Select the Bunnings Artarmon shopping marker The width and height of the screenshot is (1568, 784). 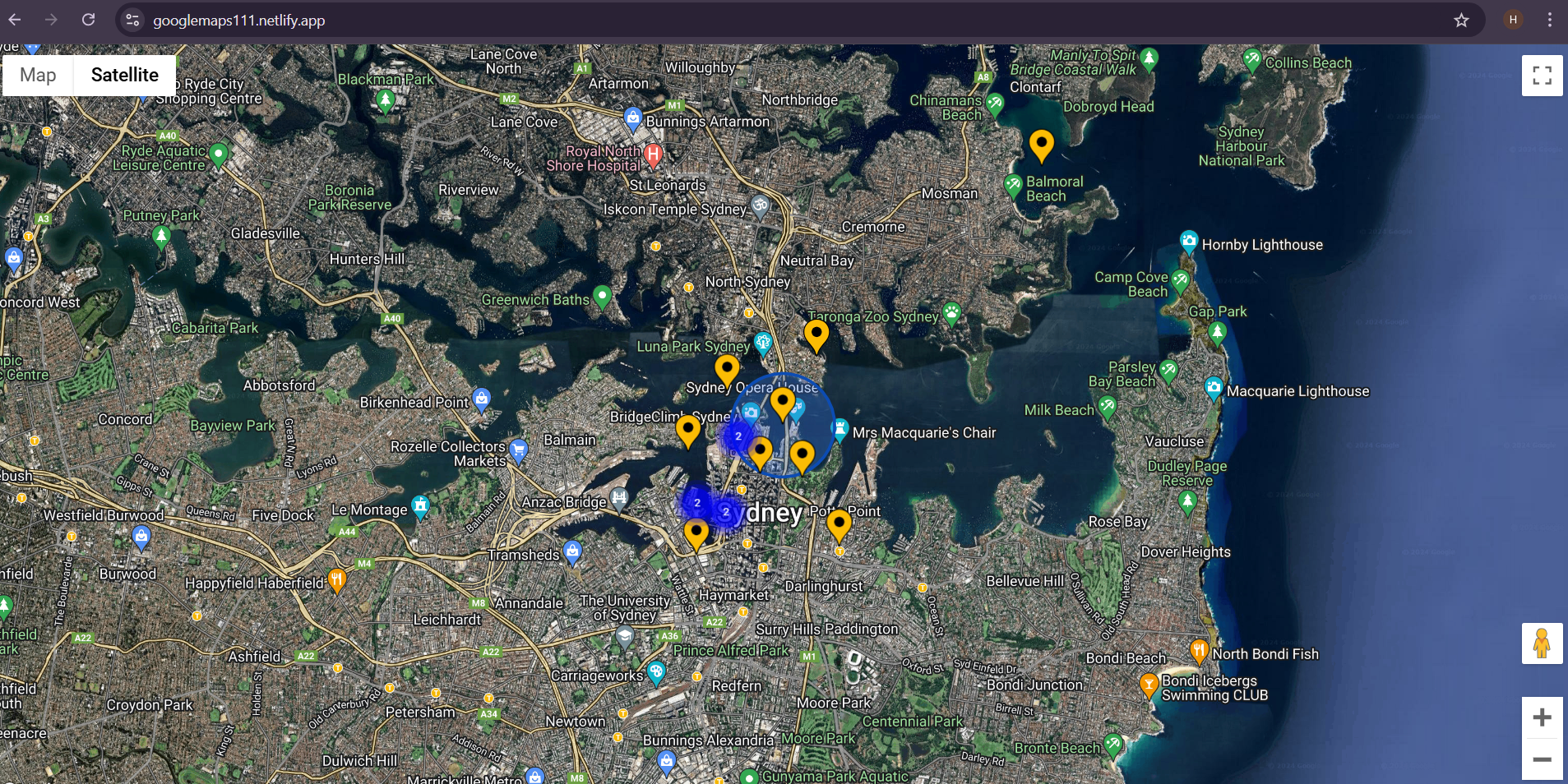pyautogui.click(x=632, y=120)
